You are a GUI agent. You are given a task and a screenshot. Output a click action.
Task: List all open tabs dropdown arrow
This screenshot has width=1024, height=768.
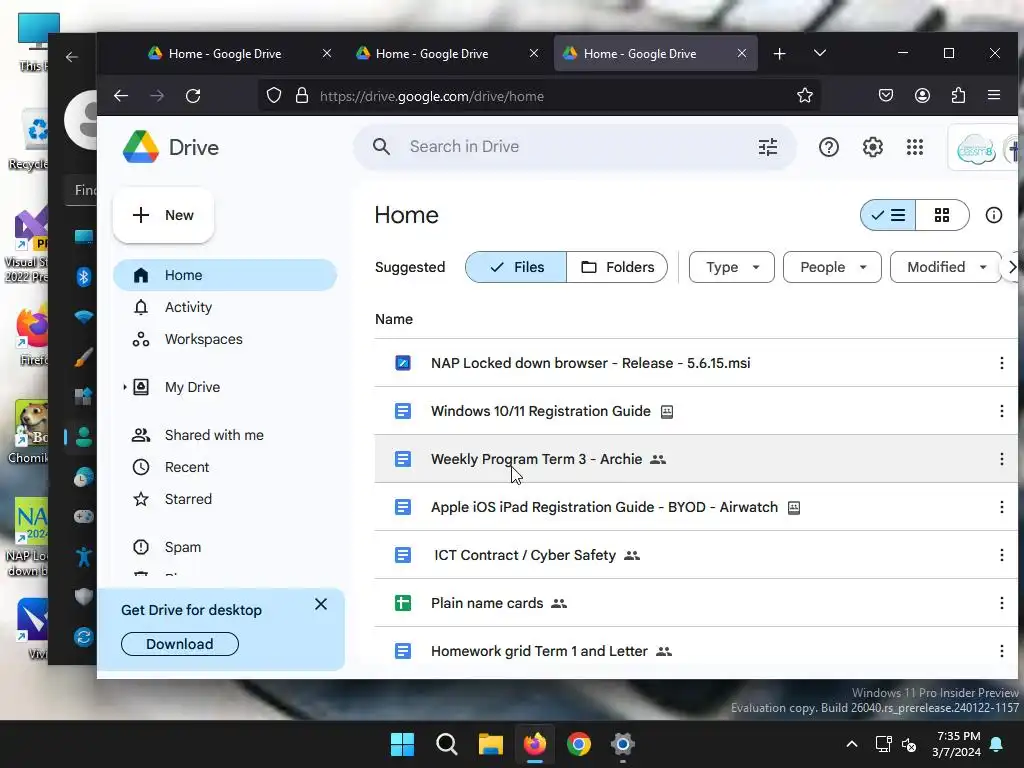coord(820,53)
